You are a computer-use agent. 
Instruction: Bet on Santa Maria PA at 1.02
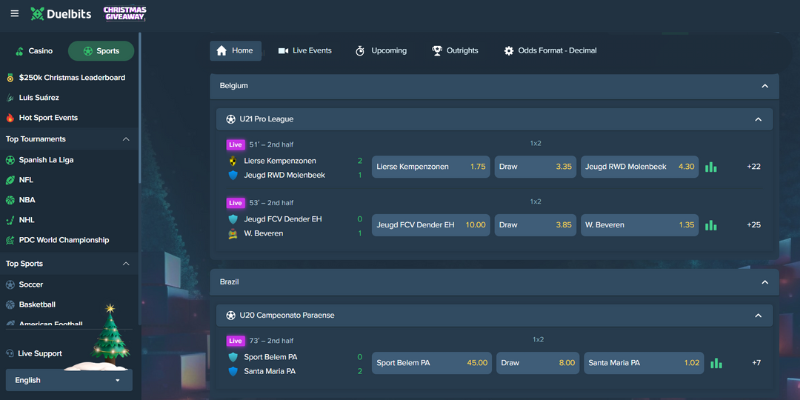(644, 363)
